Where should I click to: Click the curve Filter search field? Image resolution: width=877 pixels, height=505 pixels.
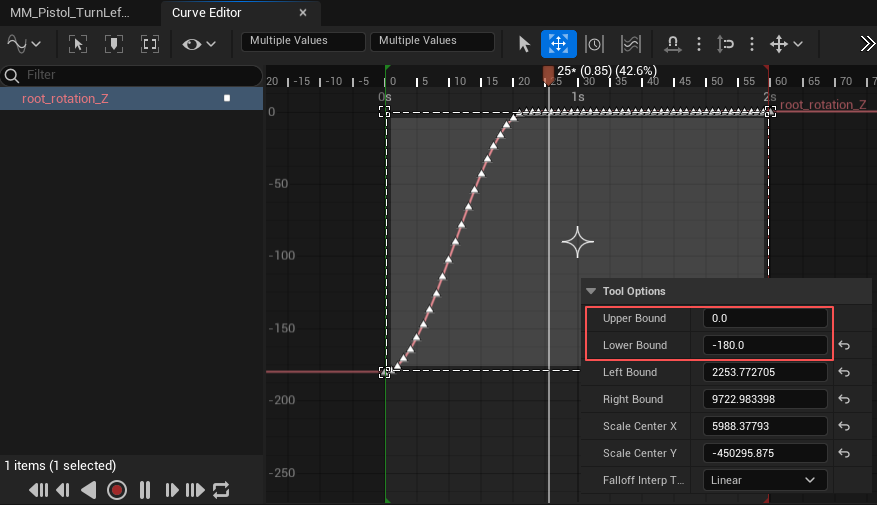[x=131, y=75]
